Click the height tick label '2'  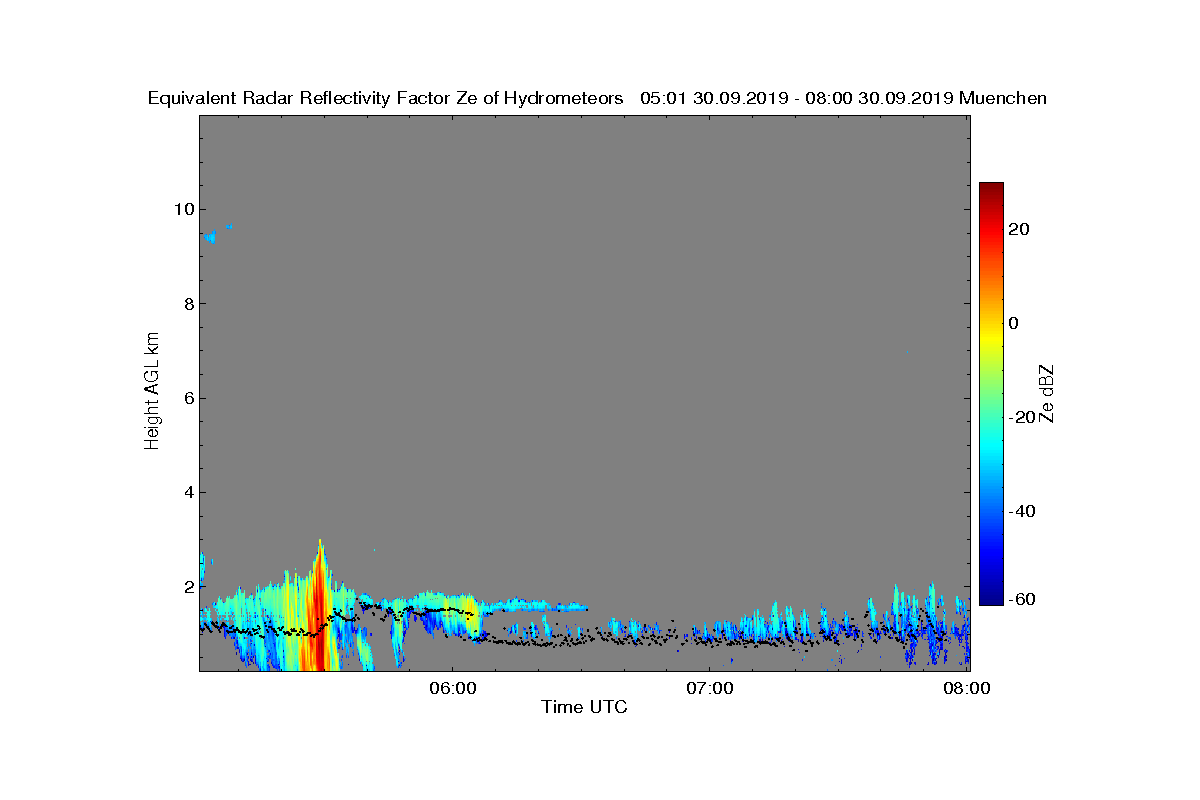188,587
